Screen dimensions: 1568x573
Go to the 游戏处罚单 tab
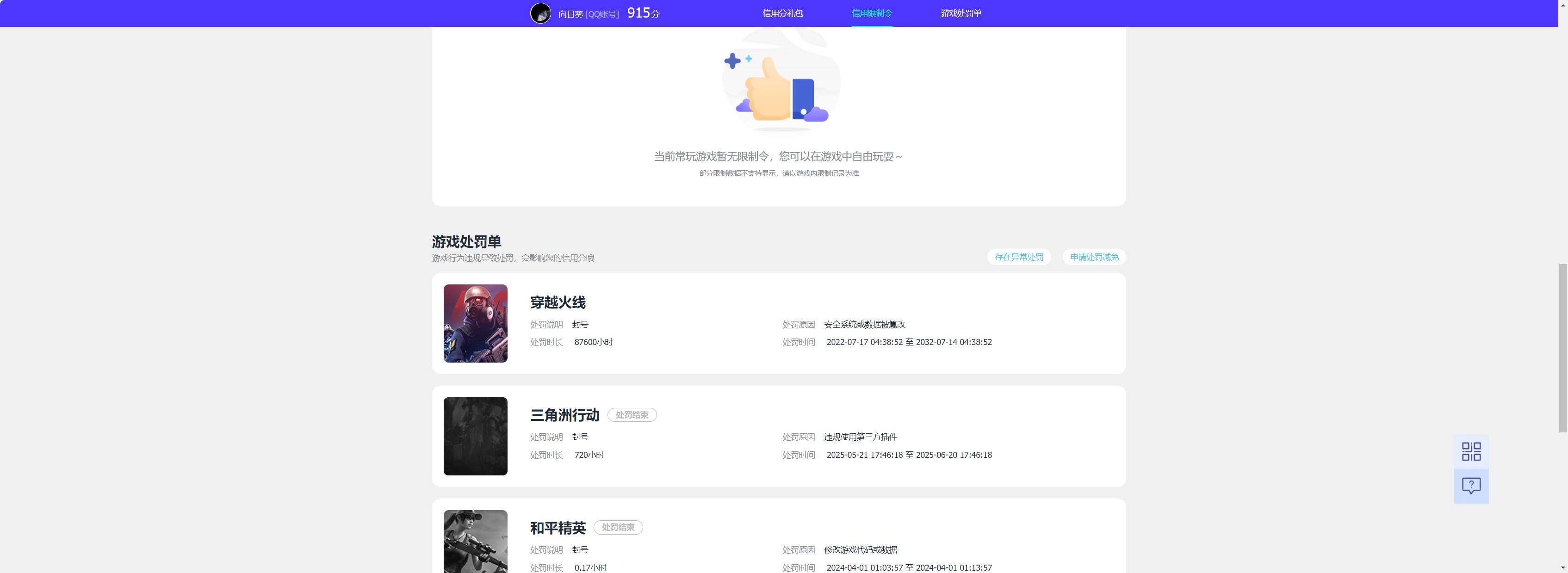tap(961, 13)
